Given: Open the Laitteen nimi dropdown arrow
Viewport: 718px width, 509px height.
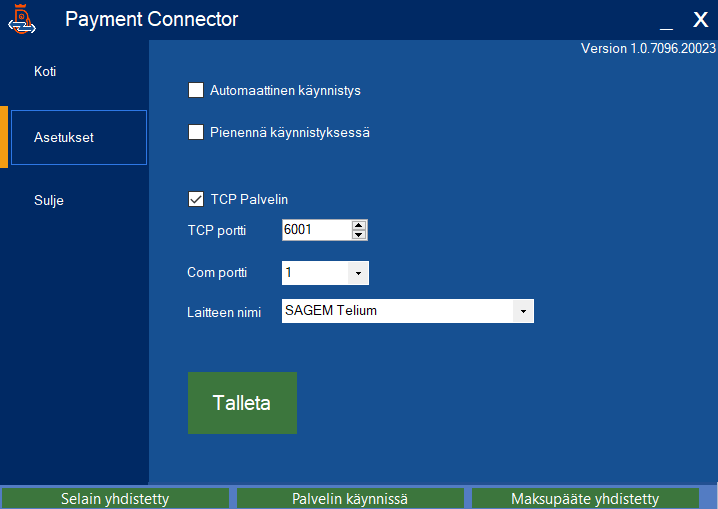Looking at the screenshot, I should point(523,311).
